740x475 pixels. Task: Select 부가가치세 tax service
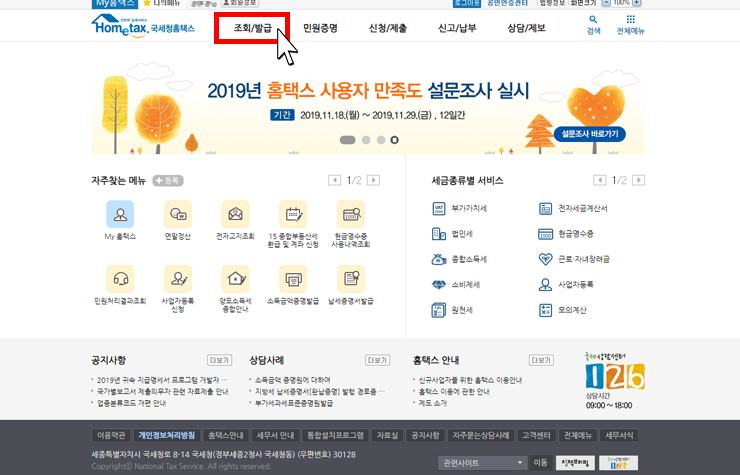pos(459,208)
